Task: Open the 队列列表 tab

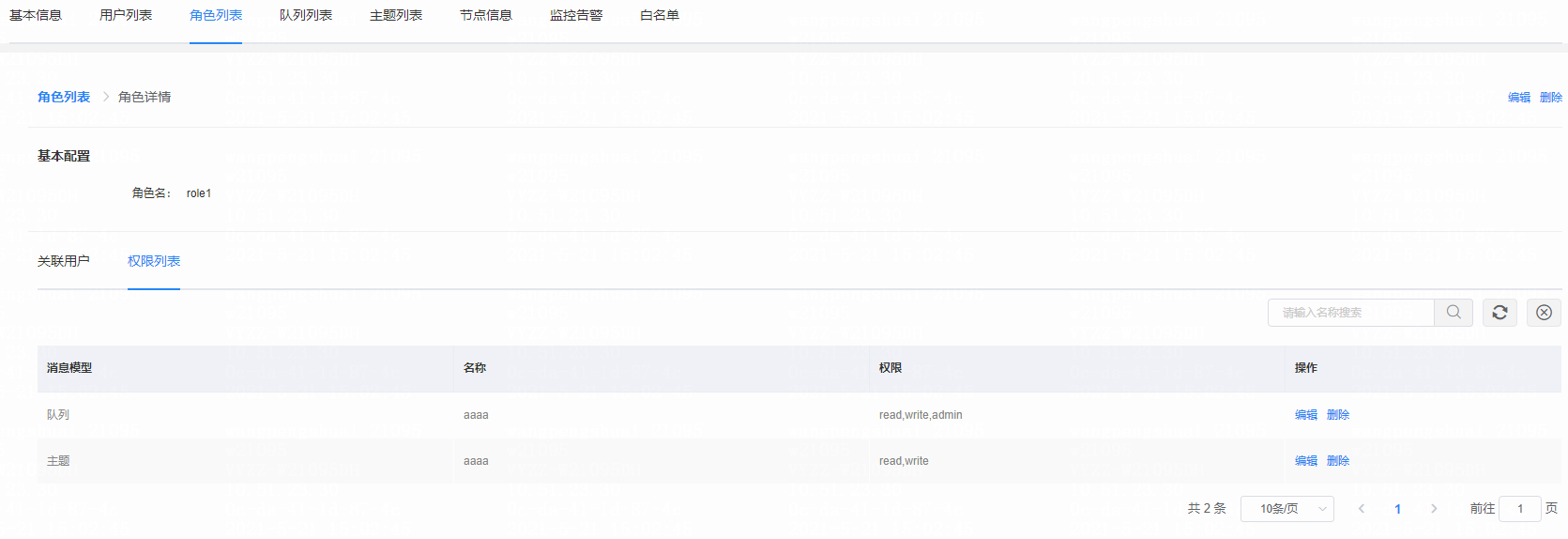Action: 306,16
